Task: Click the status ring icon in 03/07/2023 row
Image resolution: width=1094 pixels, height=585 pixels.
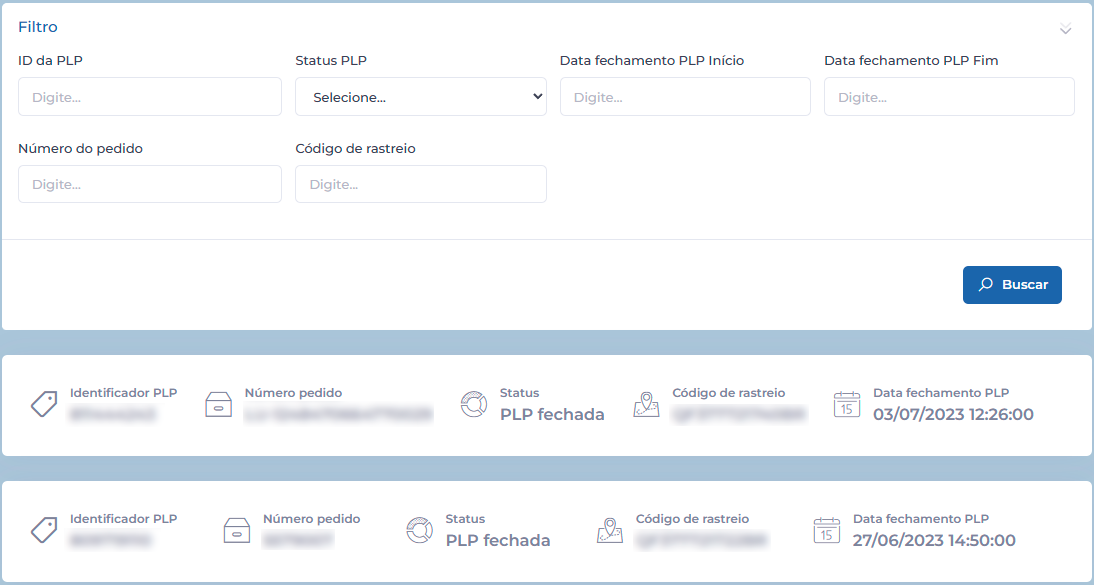Action: pyautogui.click(x=474, y=405)
